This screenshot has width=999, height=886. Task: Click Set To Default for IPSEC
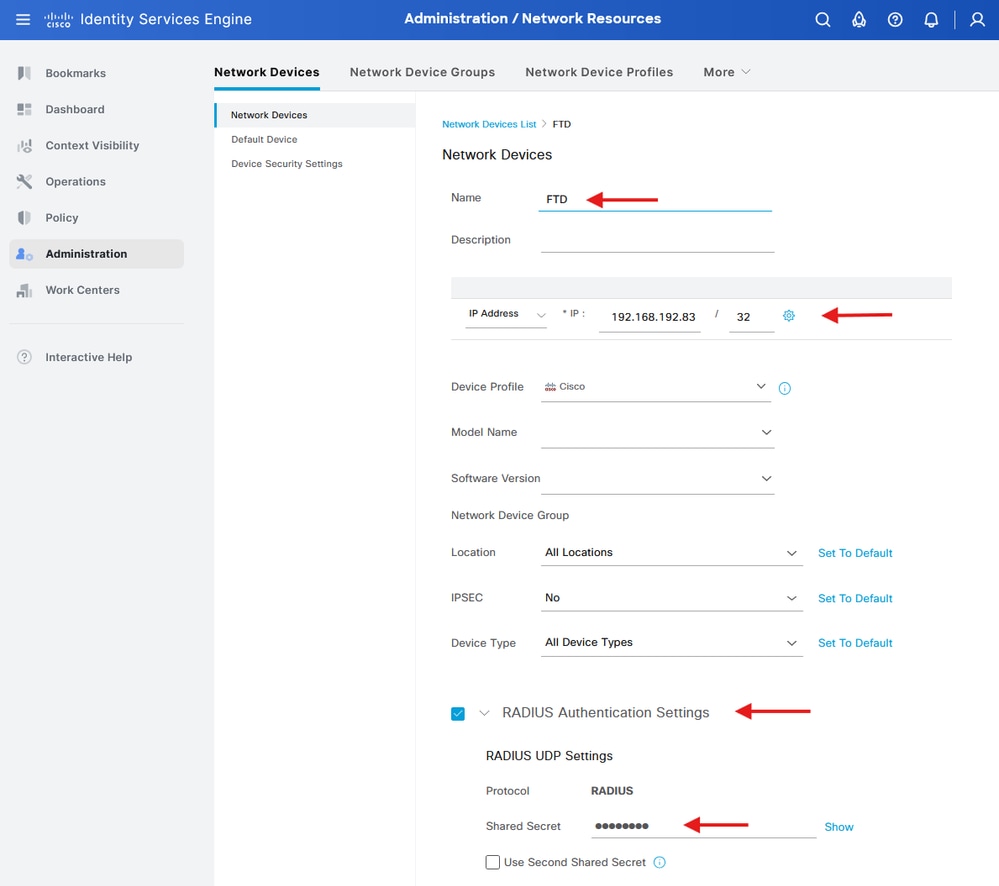click(854, 599)
